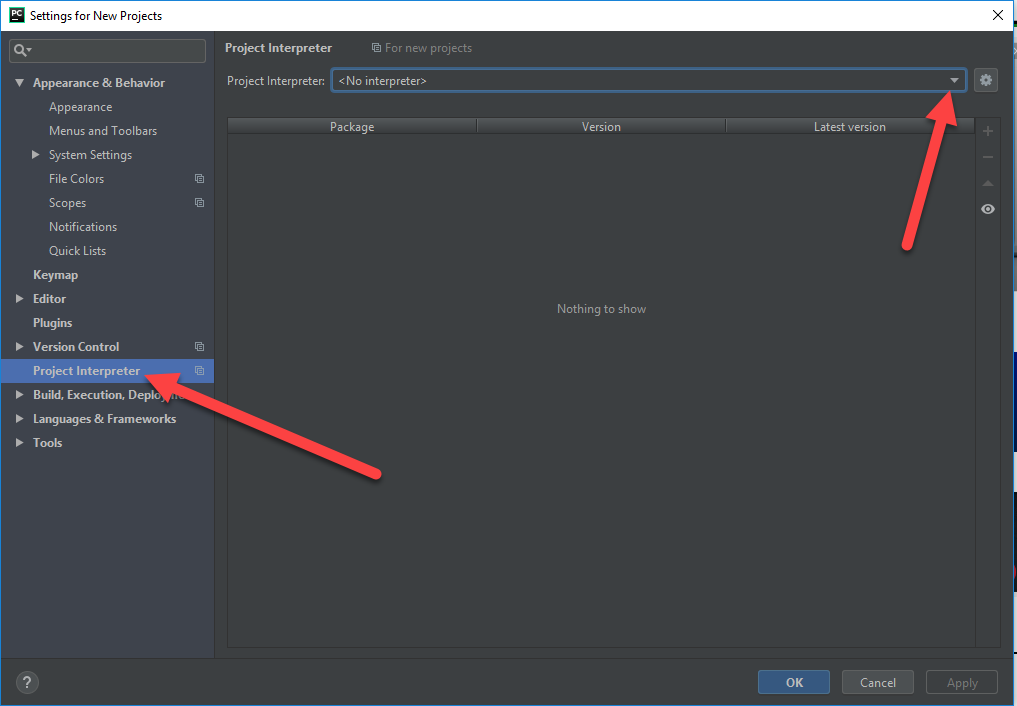Open the Project Interpreter dropdown
The image size is (1017, 706).
click(649, 80)
